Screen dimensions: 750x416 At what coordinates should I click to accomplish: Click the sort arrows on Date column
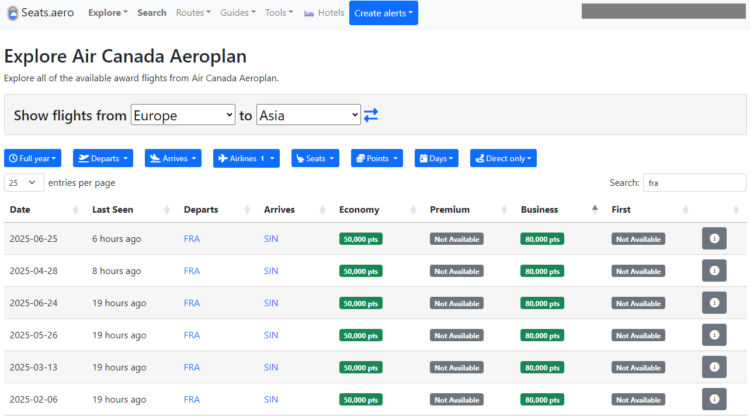click(76, 210)
